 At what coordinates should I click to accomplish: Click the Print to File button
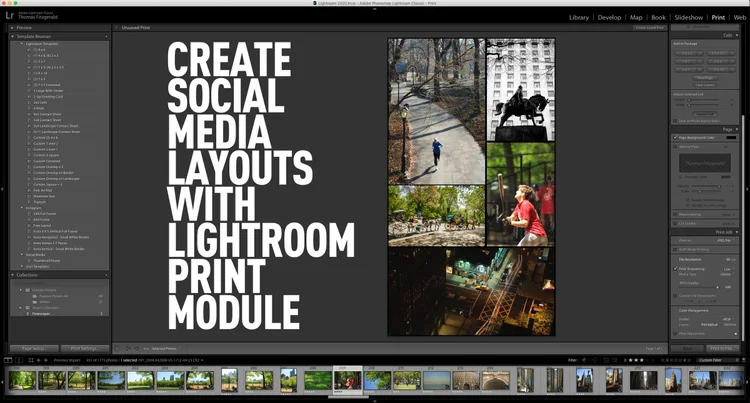click(721, 349)
